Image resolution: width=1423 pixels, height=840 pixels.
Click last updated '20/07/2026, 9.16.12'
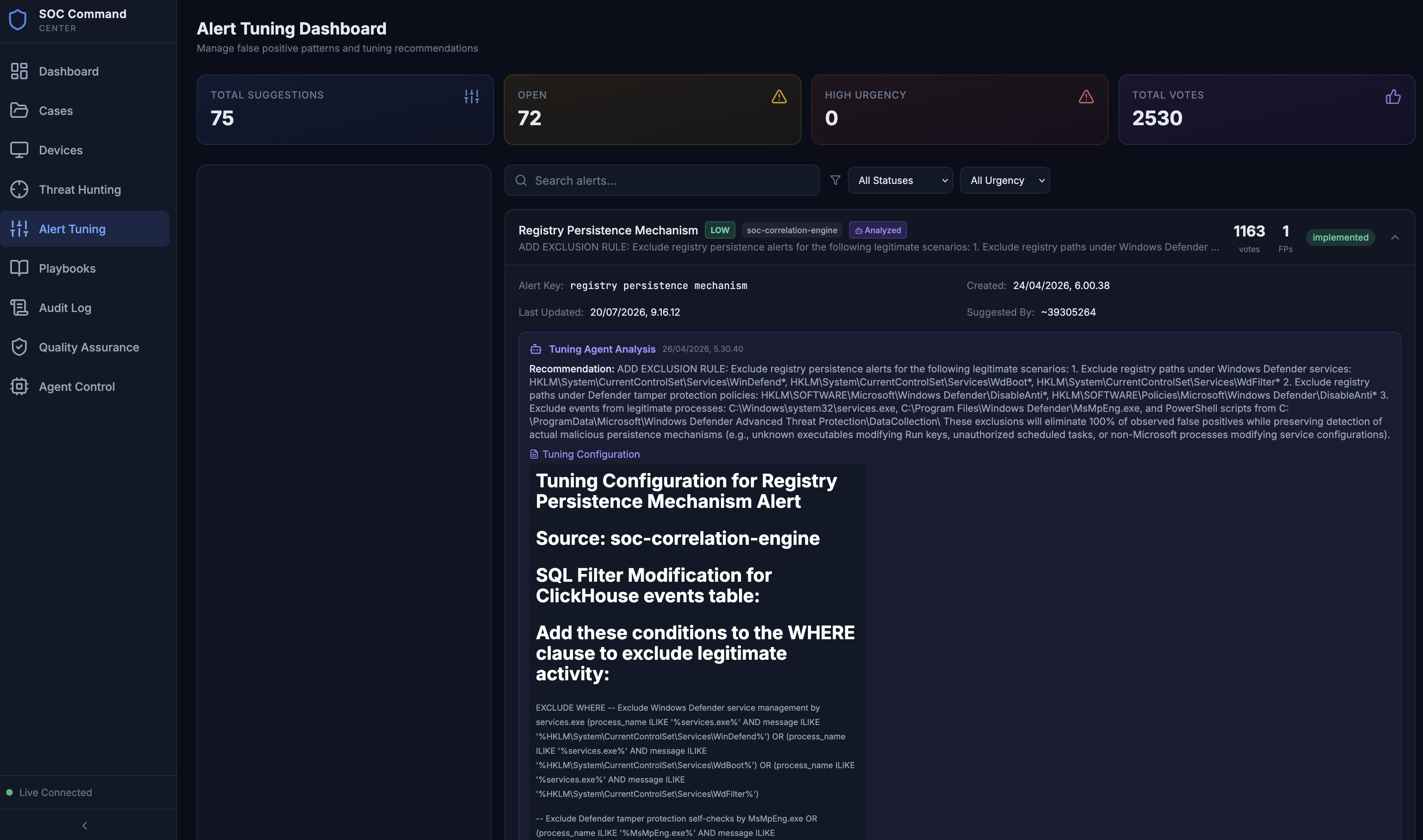(x=634, y=312)
